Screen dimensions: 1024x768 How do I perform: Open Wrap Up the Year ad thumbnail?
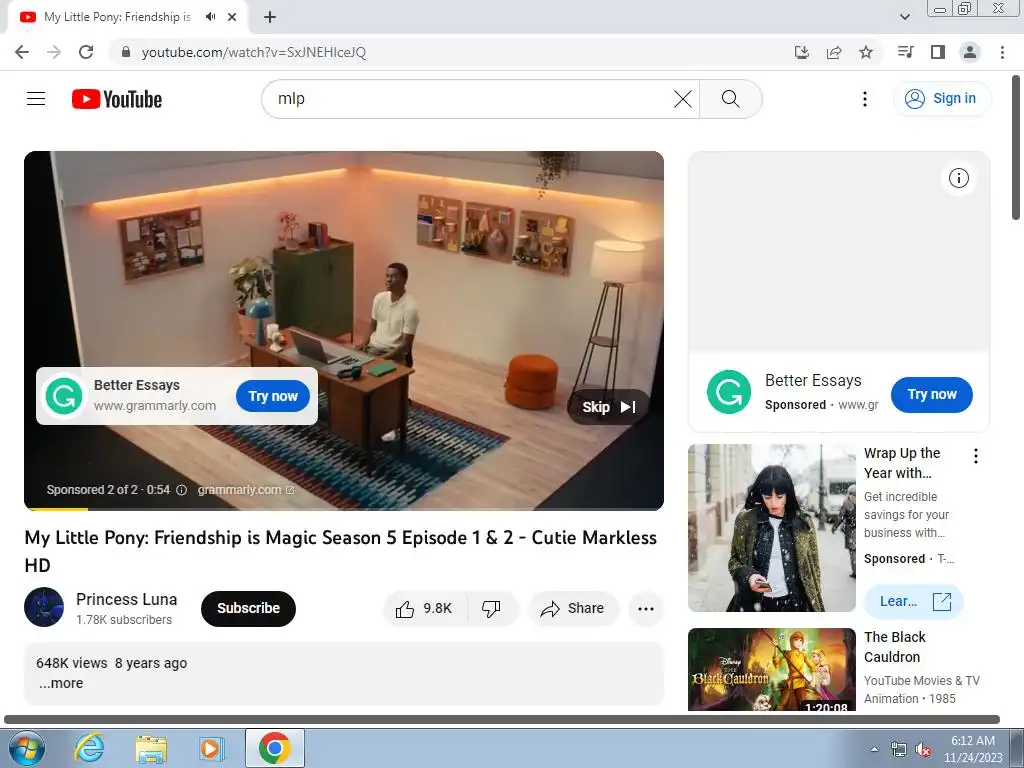point(771,528)
